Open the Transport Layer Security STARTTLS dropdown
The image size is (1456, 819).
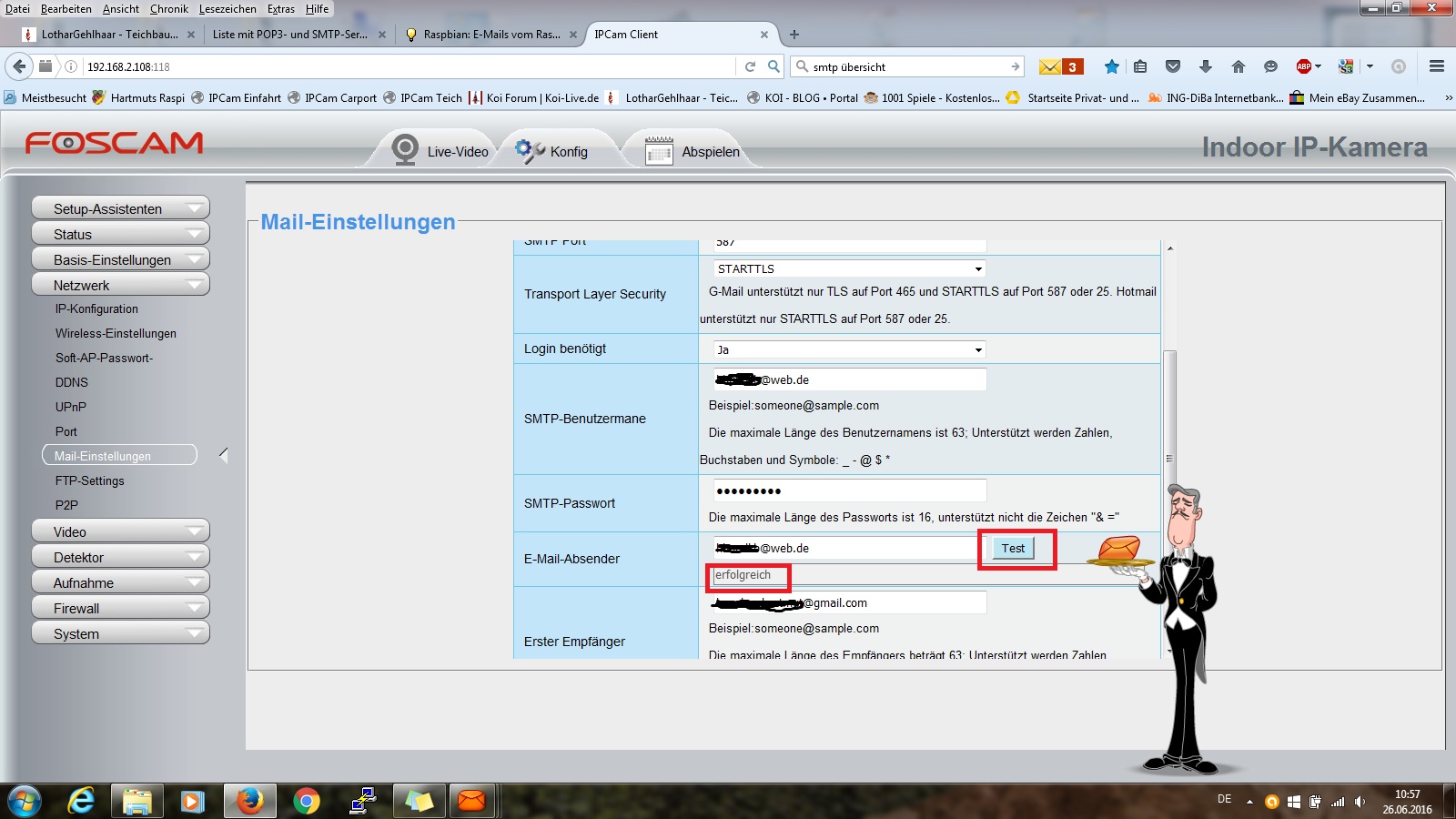pos(850,269)
